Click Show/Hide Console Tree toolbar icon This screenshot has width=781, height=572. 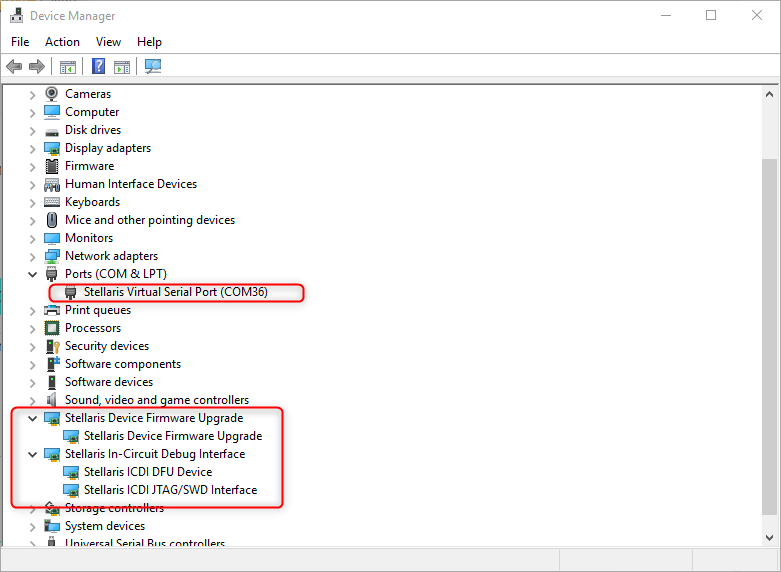68,67
